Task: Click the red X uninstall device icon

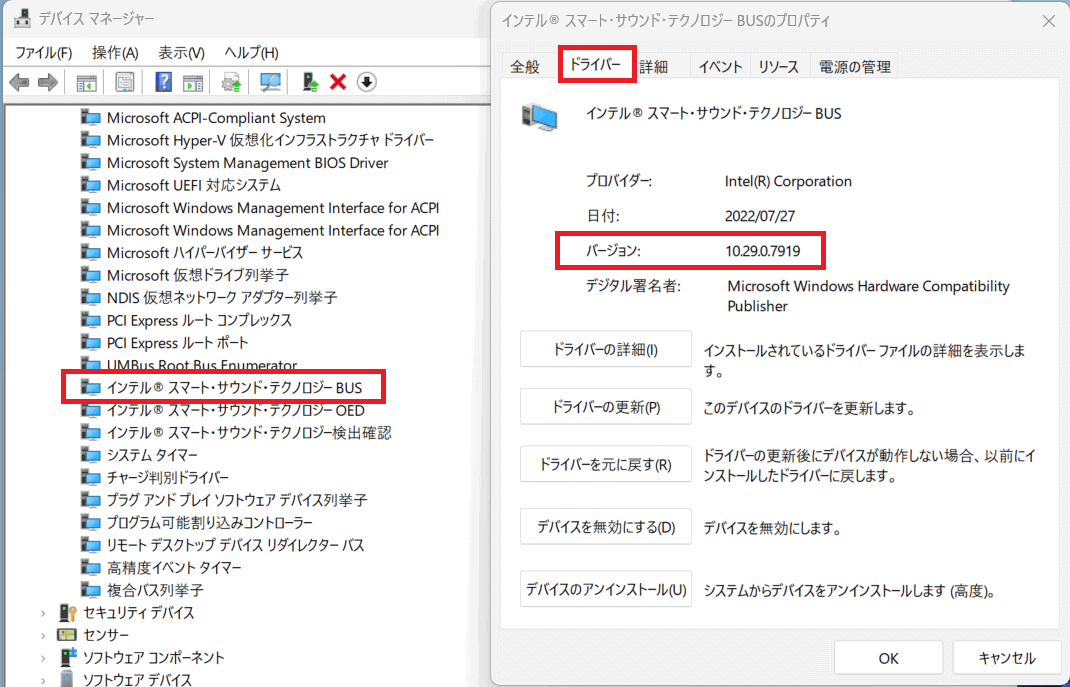Action: click(x=338, y=83)
